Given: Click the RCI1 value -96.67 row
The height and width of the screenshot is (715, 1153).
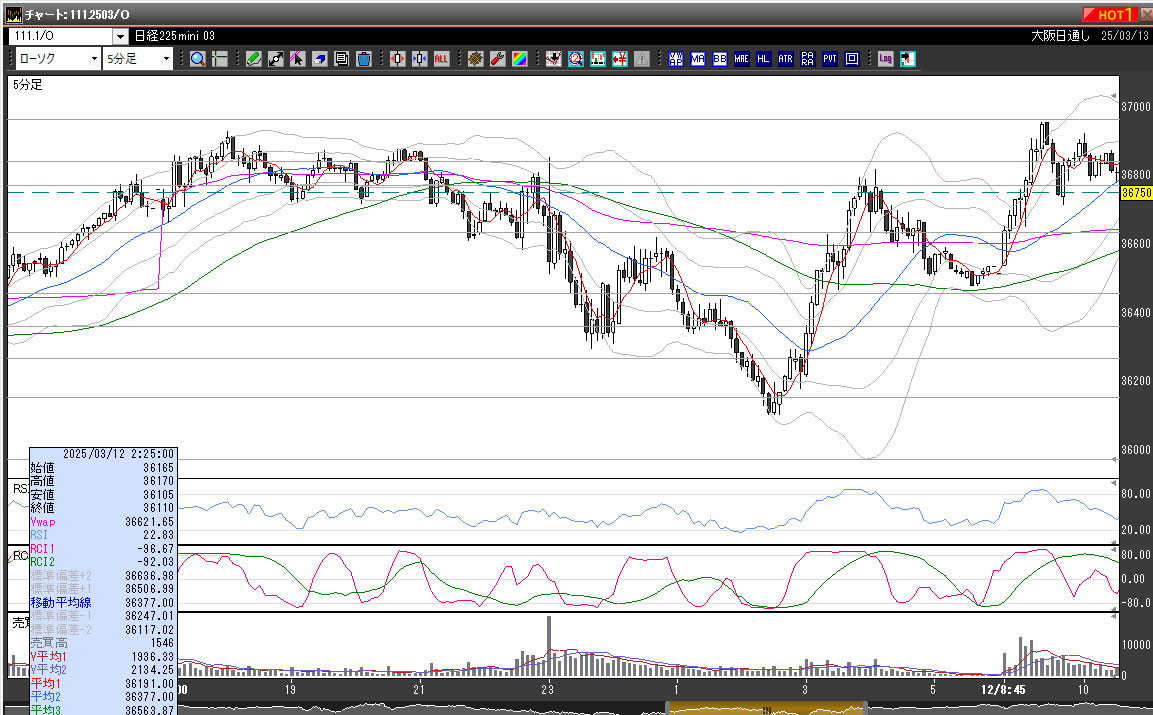Looking at the screenshot, I should (x=103, y=549).
